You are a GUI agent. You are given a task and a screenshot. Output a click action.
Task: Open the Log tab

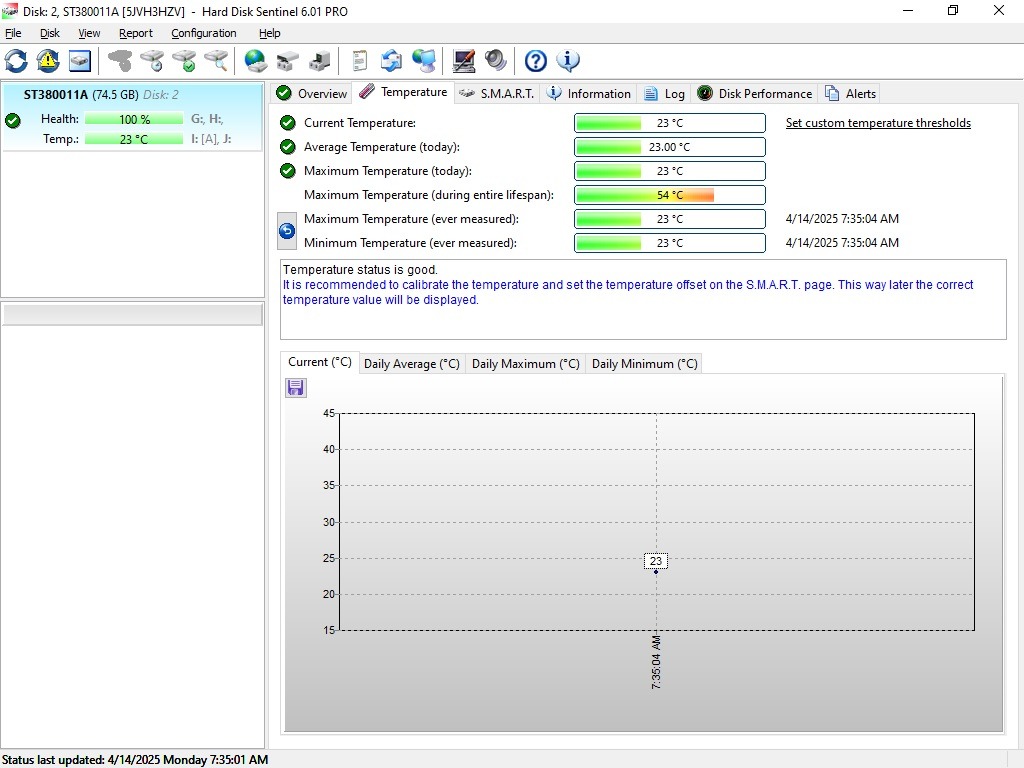tap(664, 93)
